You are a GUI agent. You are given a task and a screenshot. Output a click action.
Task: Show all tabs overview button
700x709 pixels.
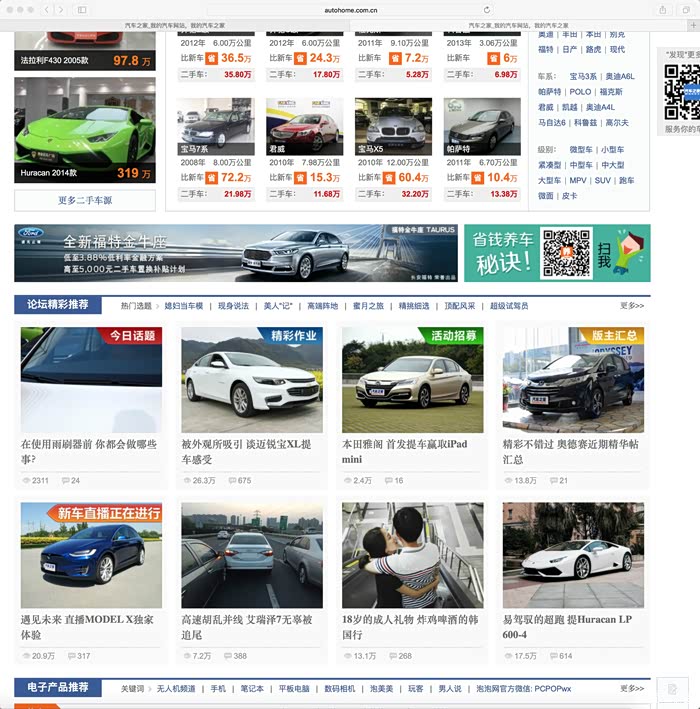[686, 9]
